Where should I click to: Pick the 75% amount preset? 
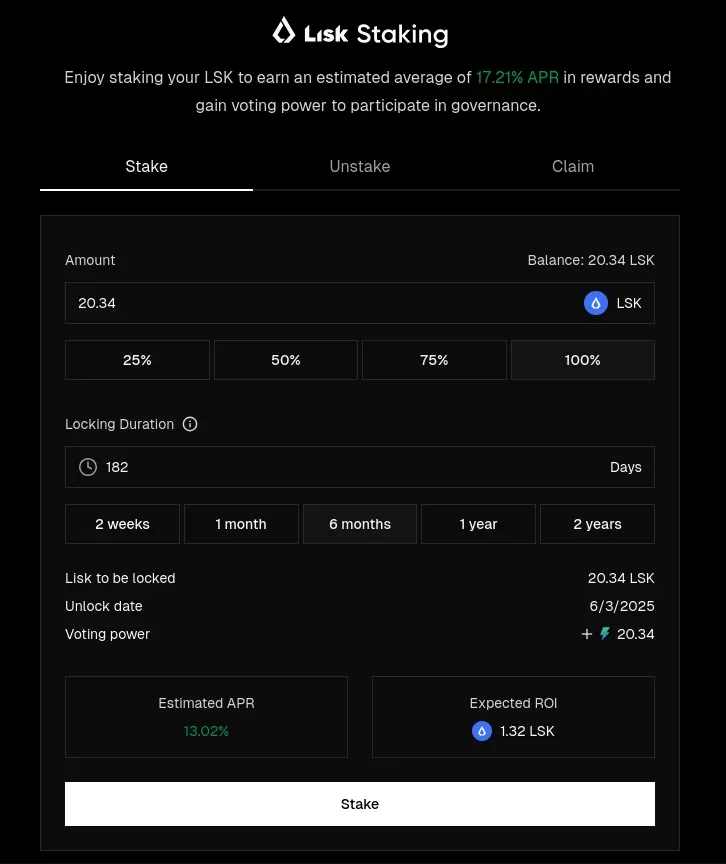pyautogui.click(x=434, y=360)
